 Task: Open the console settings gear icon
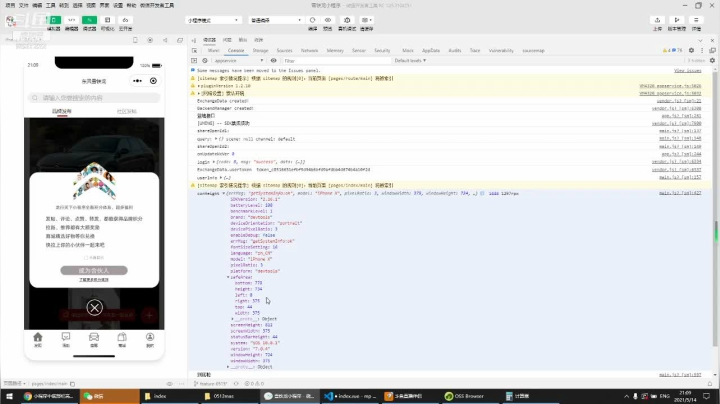tap(712, 61)
